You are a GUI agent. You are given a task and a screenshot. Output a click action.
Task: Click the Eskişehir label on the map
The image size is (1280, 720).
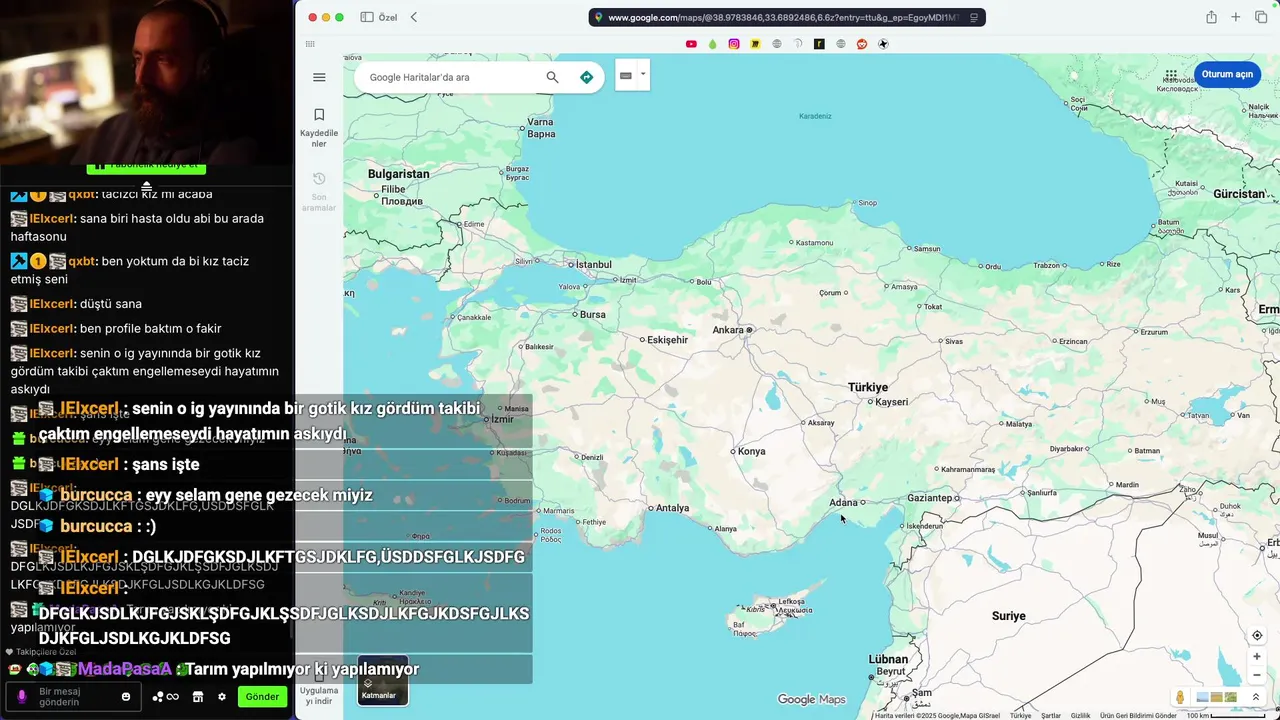click(667, 340)
